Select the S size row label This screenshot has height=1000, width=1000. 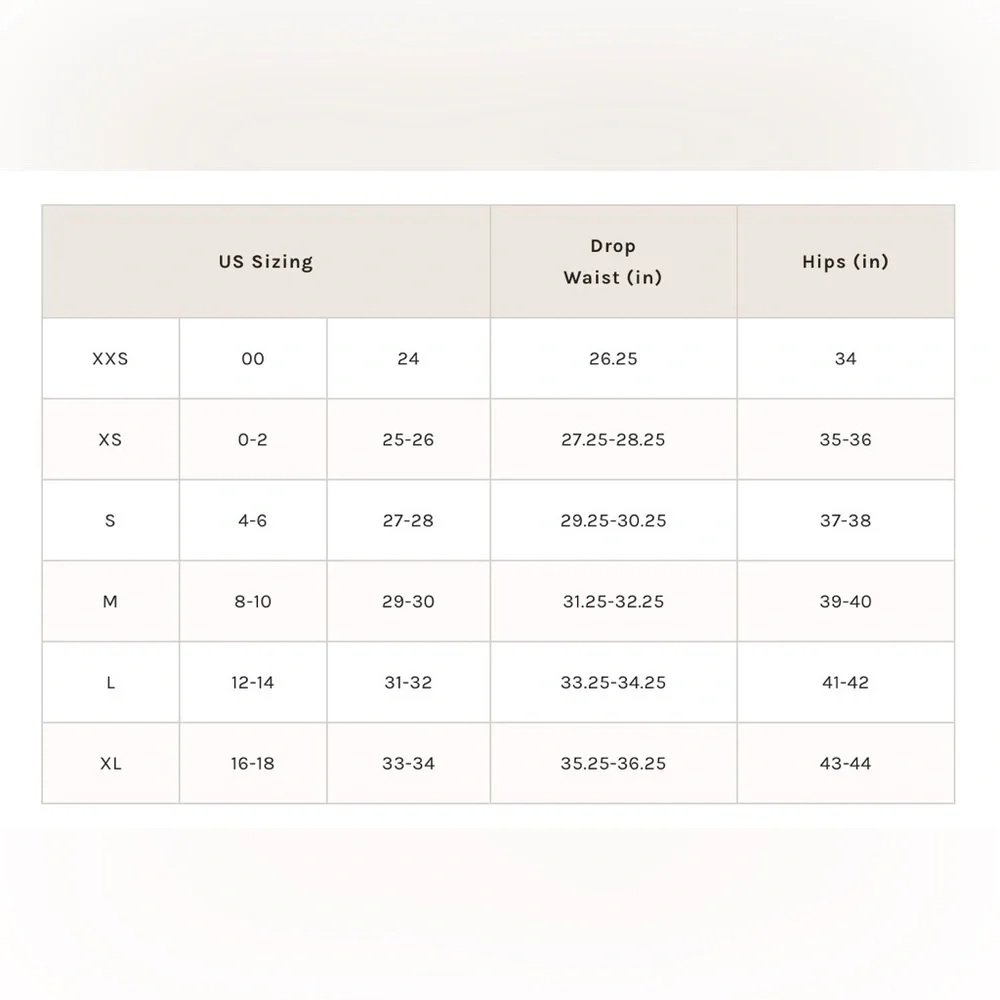tap(110, 520)
